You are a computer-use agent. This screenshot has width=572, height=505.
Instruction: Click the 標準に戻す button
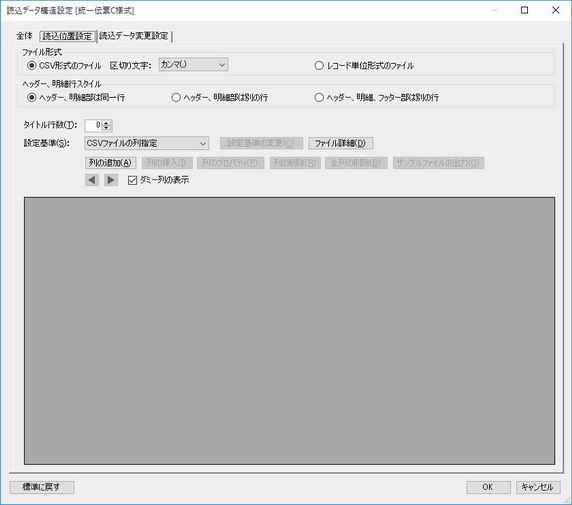42,487
